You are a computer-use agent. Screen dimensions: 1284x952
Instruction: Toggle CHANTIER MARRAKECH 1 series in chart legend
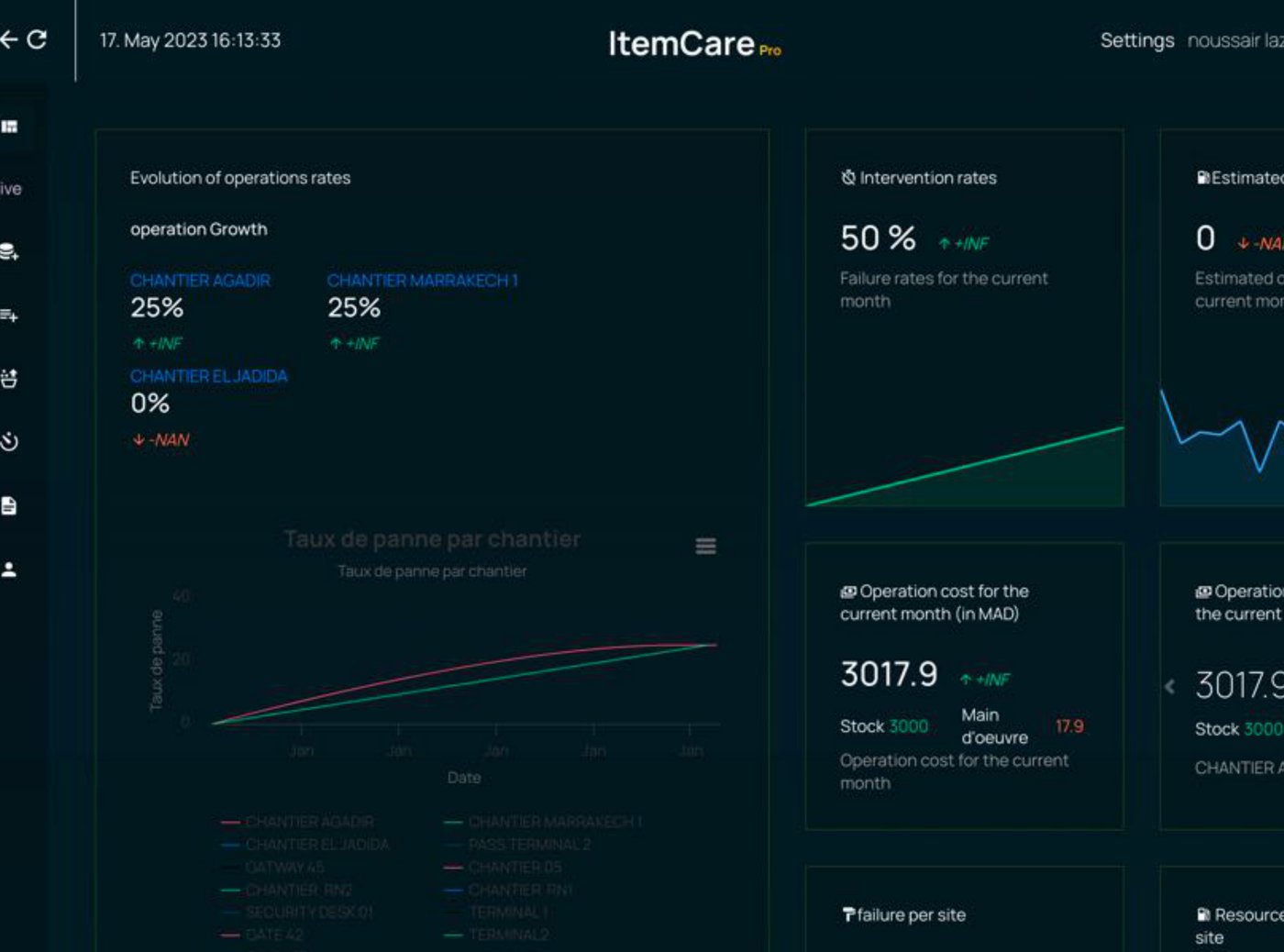pyautogui.click(x=543, y=822)
